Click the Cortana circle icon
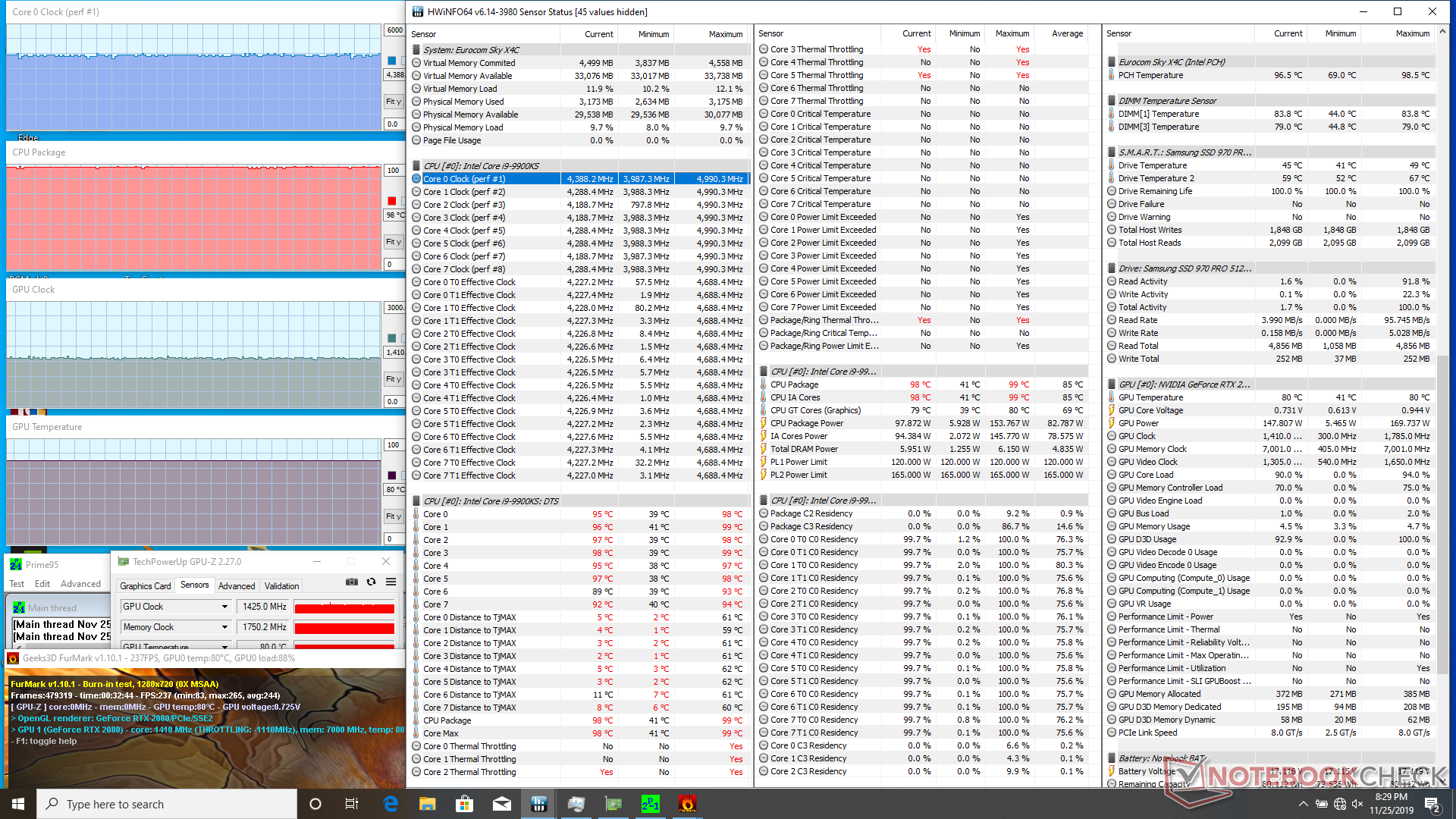 (315, 804)
